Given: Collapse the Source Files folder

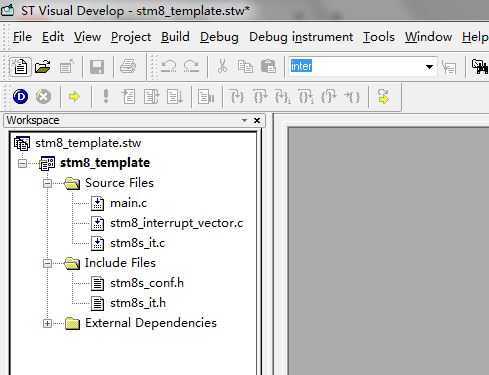Looking at the screenshot, I should tap(47, 183).
